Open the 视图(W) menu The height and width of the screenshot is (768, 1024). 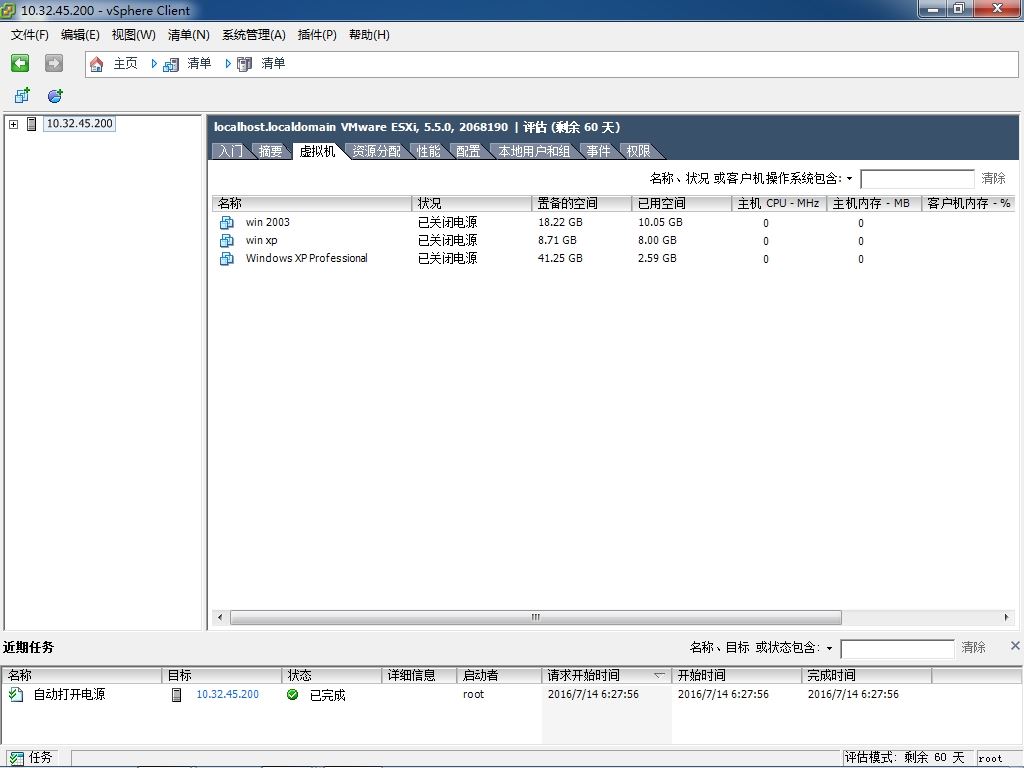[133, 35]
